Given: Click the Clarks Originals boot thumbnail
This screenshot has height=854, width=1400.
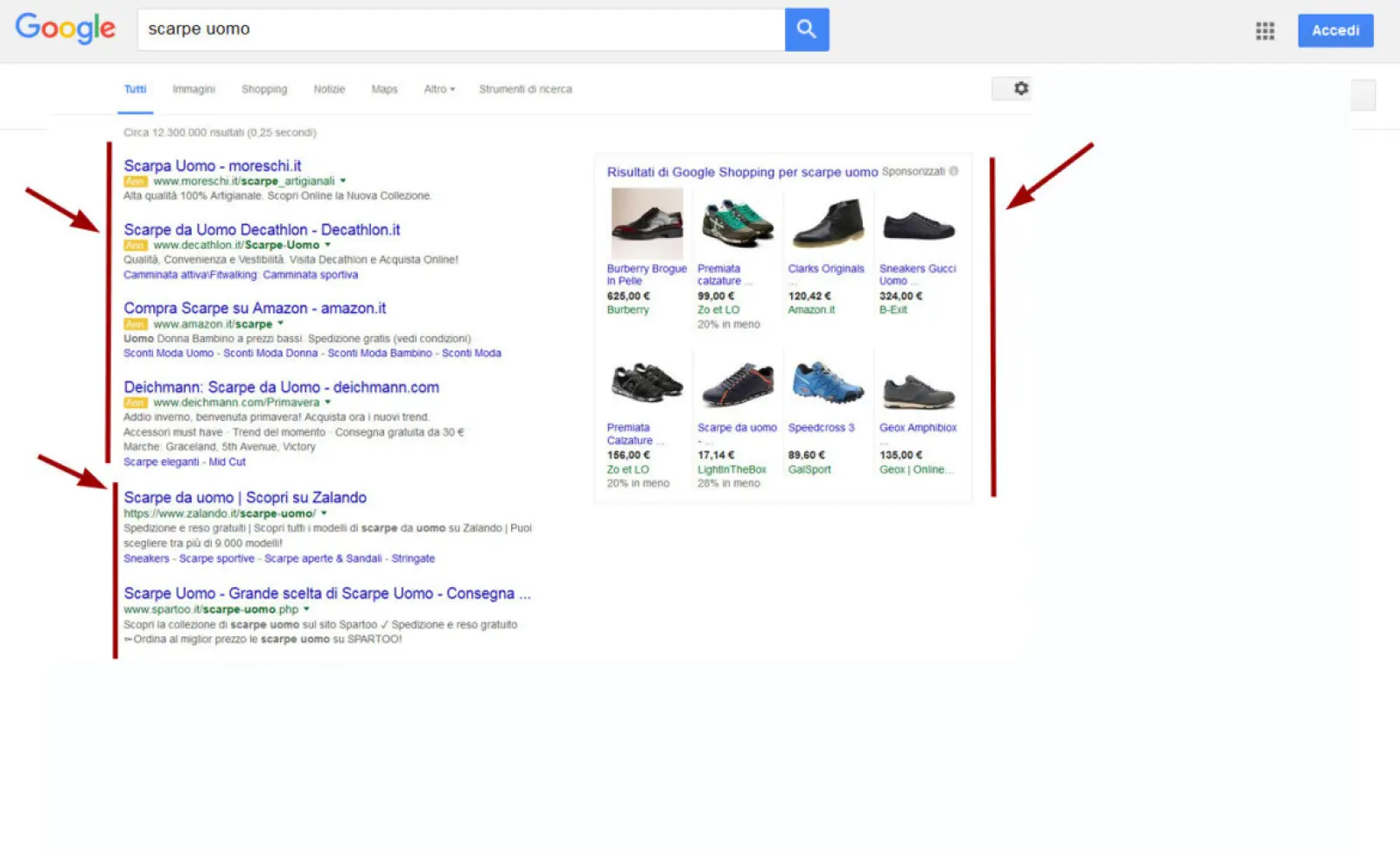Looking at the screenshot, I should (x=828, y=223).
